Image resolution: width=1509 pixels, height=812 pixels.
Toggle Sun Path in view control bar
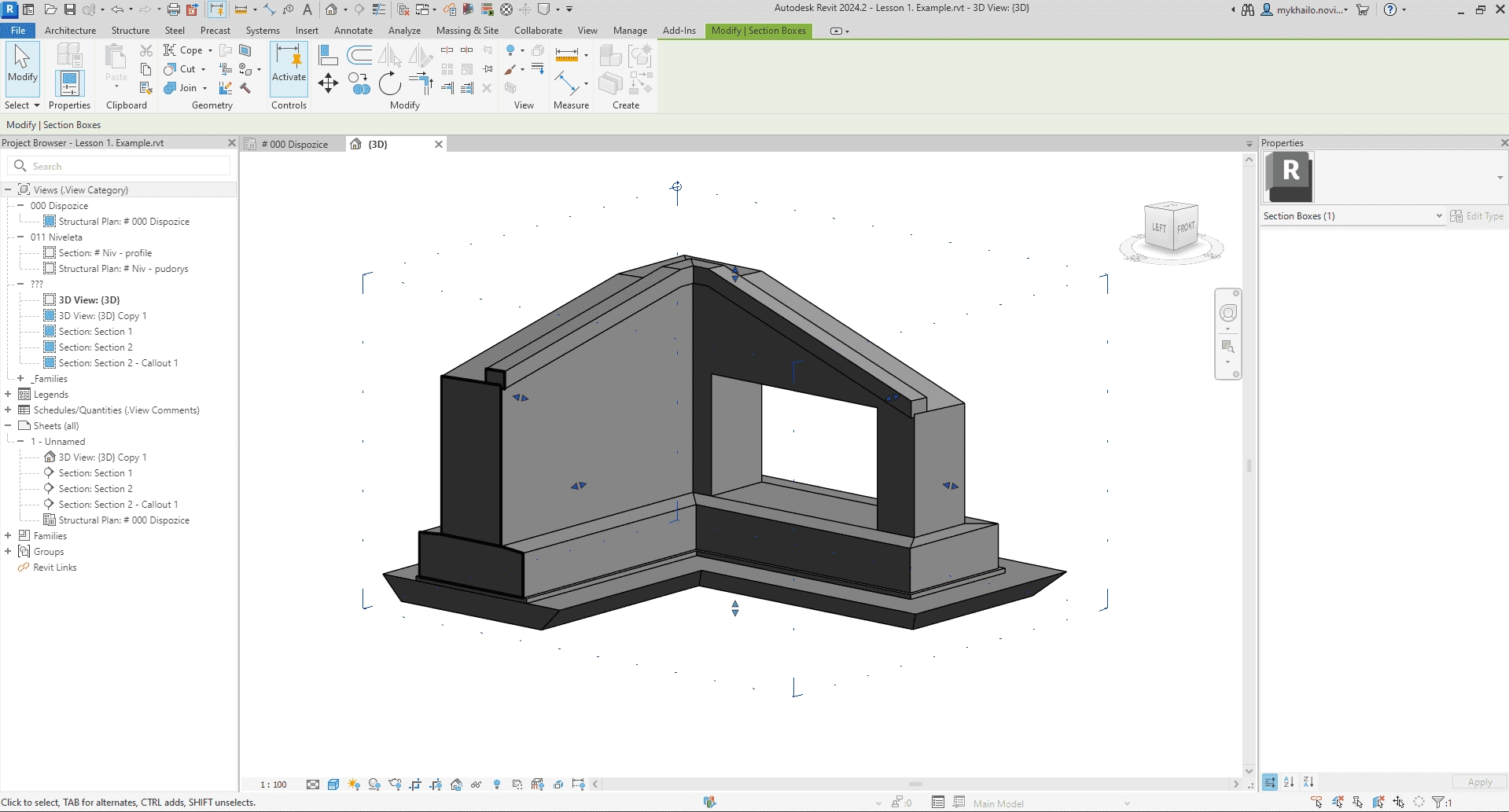pyautogui.click(x=354, y=784)
